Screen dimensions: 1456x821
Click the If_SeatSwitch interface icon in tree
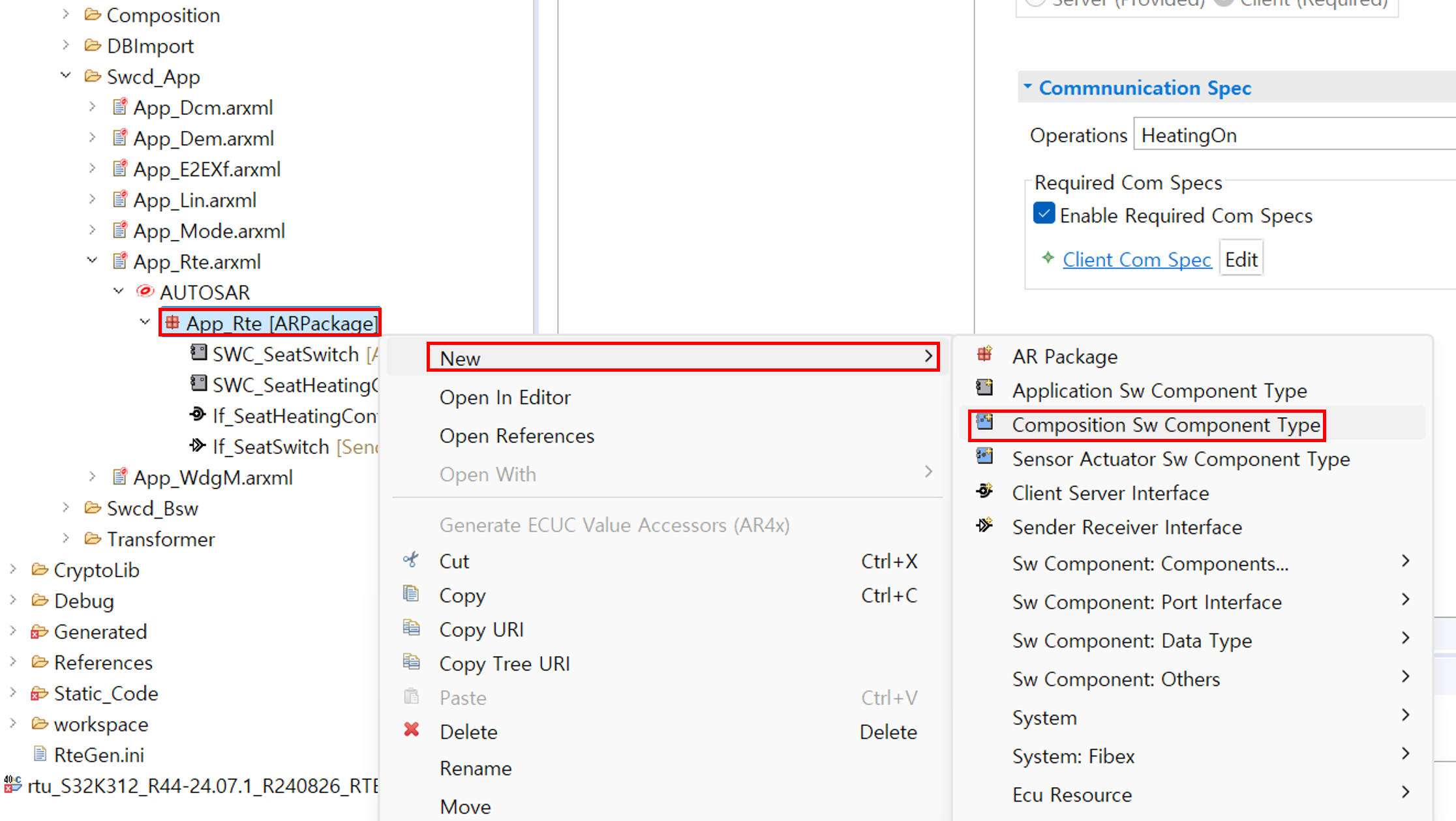(198, 446)
